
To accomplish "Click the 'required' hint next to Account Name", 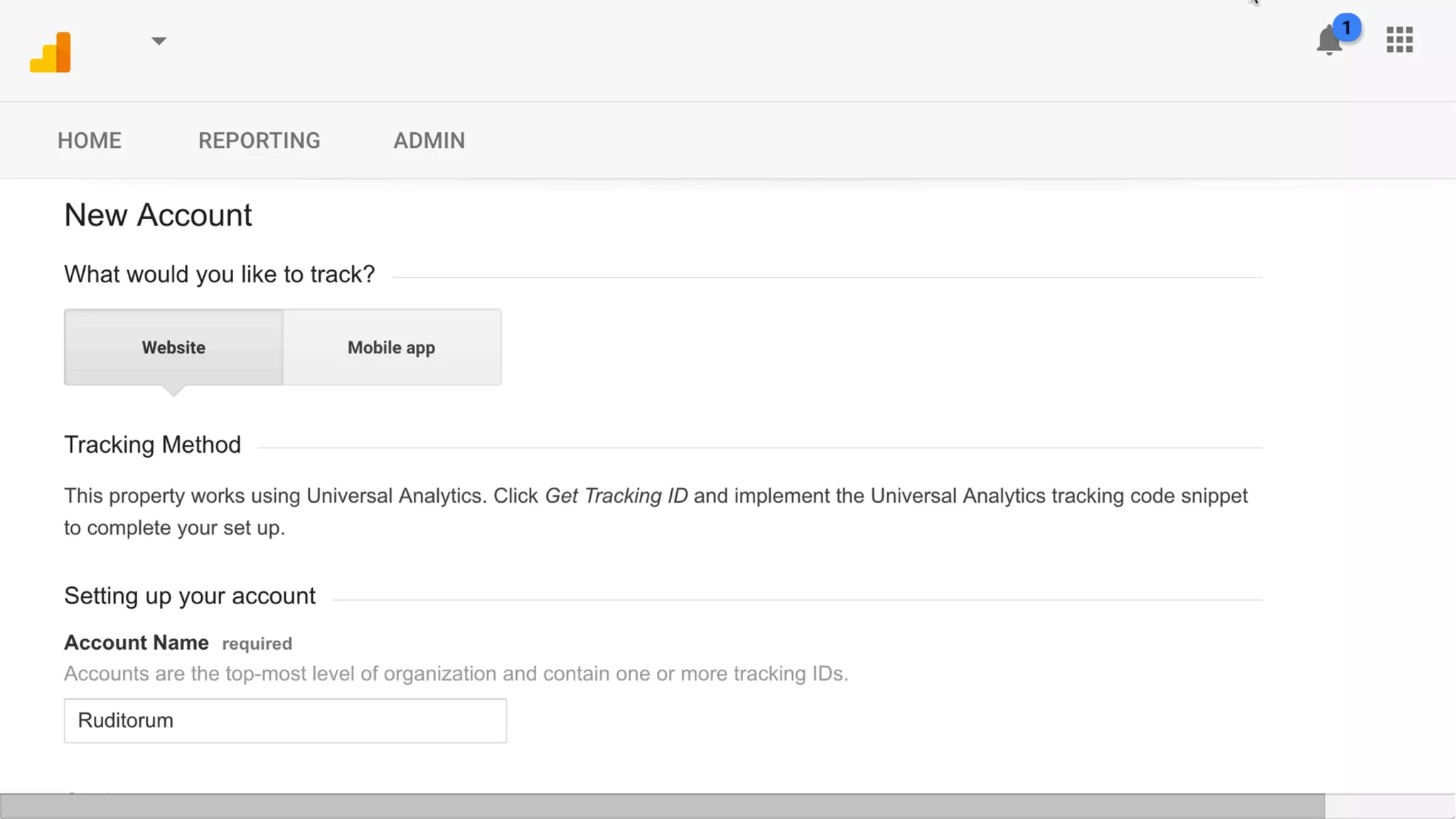I will tap(257, 644).
